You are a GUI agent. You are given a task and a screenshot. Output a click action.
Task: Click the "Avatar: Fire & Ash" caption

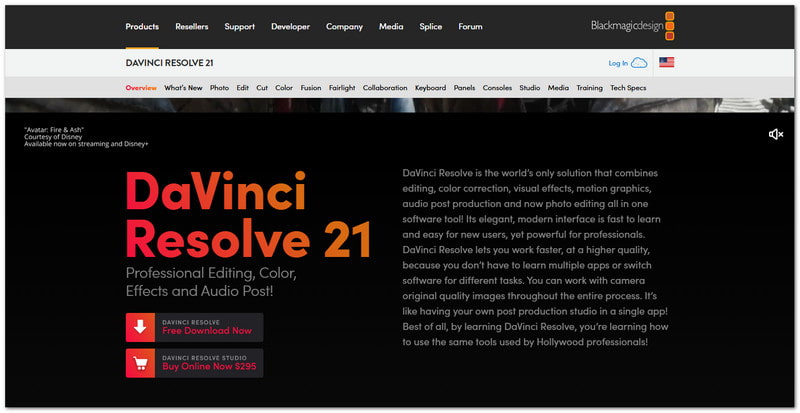[x=54, y=130]
